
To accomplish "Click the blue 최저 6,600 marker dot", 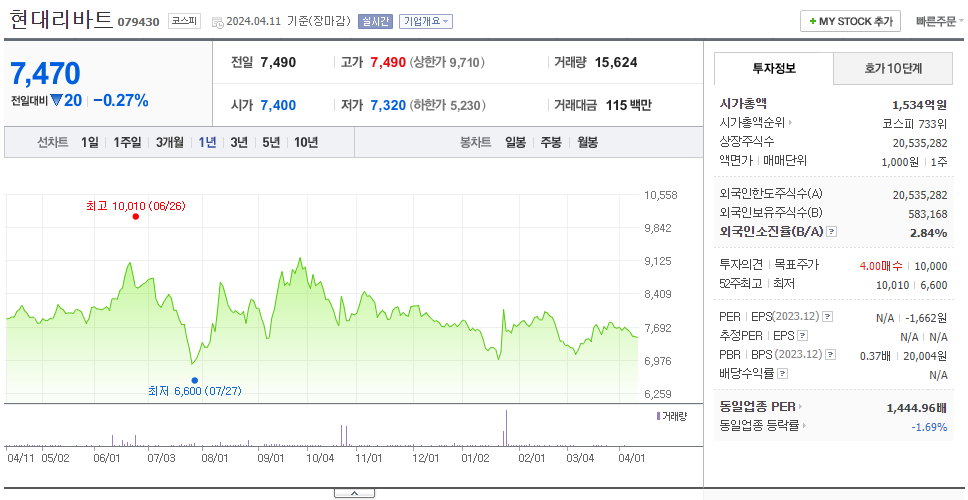I will [194, 380].
